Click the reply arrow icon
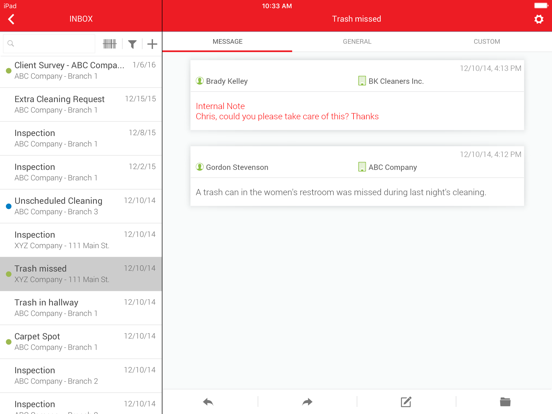552x414 pixels. click(x=208, y=402)
